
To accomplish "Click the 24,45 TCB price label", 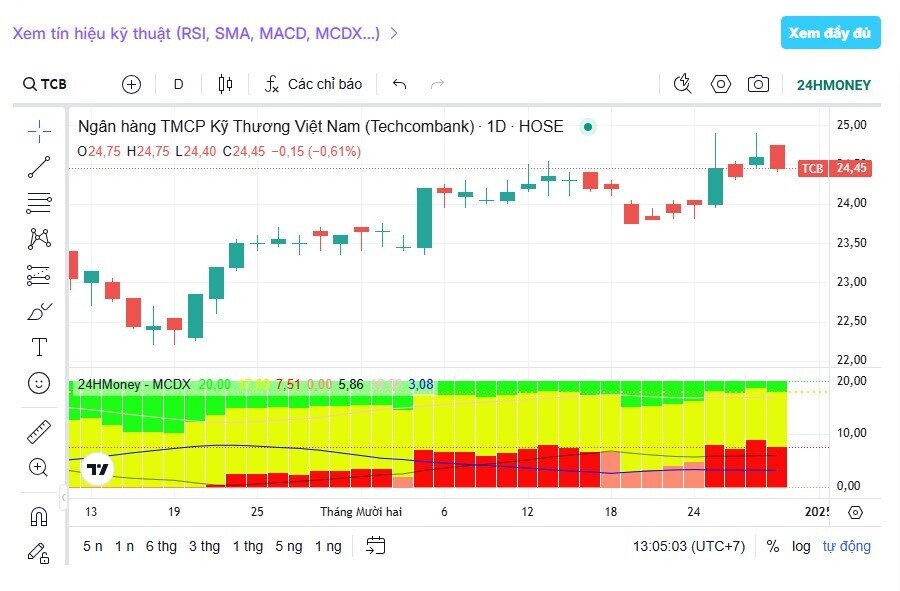I will click(x=835, y=168).
